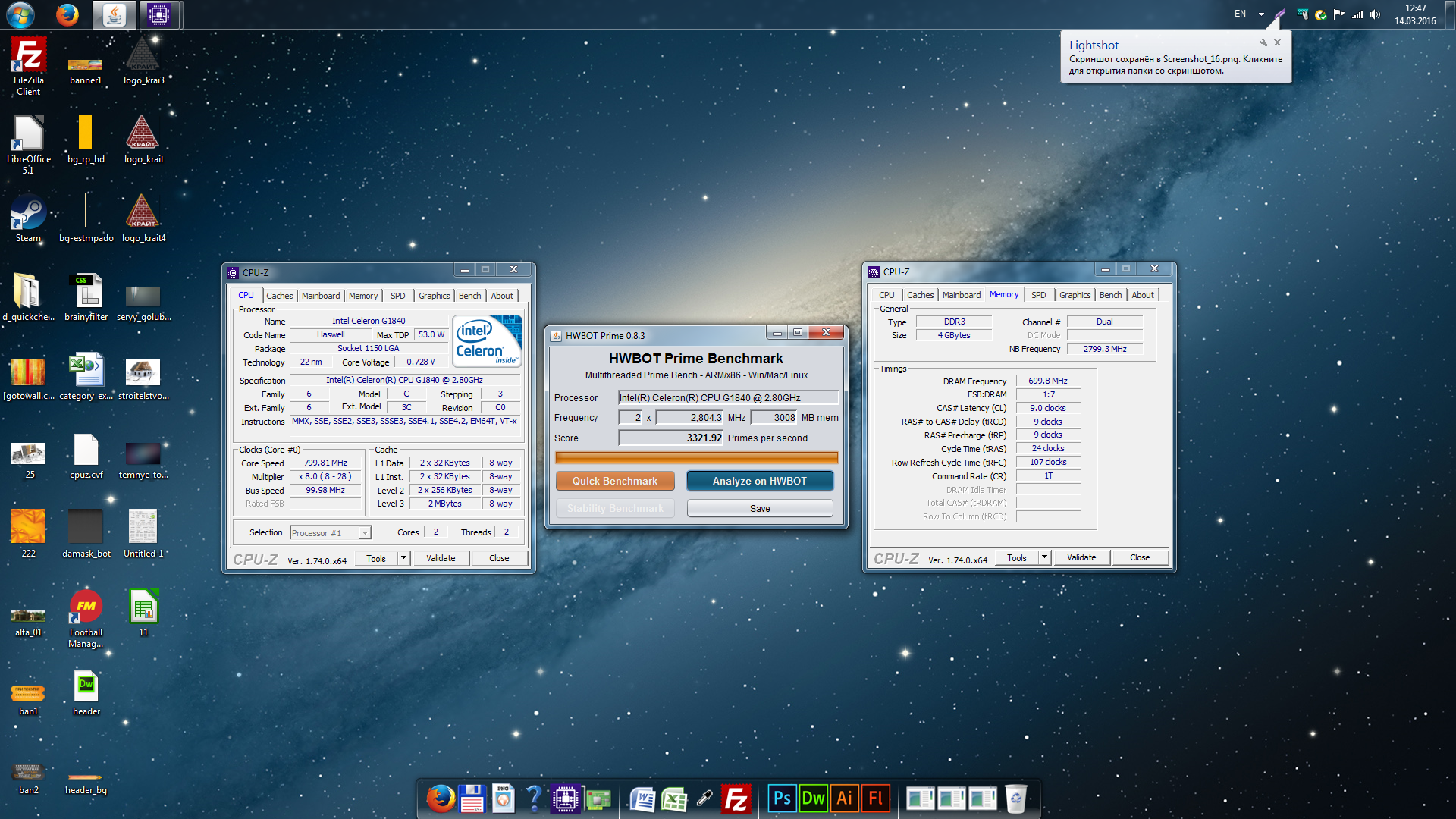Select the cpuz.cvf desktop file
Screen dimensions: 1456x819
86,457
